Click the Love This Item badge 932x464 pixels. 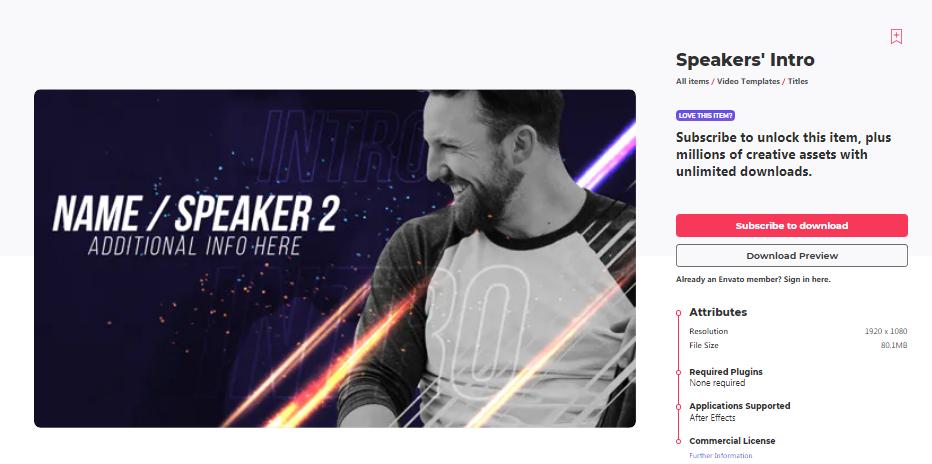706,115
